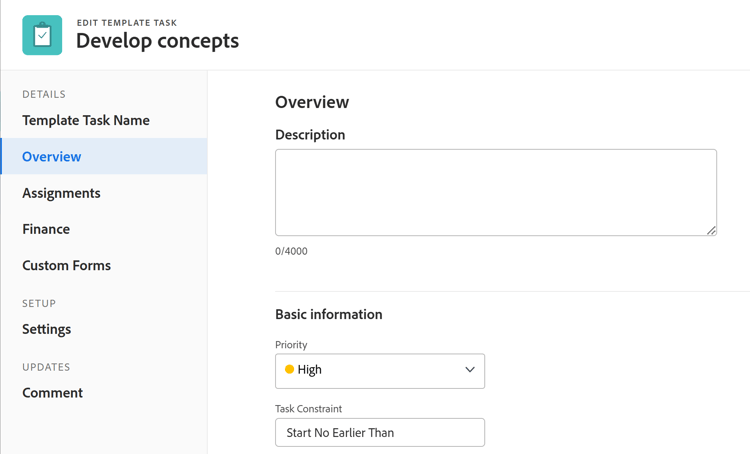The height and width of the screenshot is (454, 750).
Task: Open the Finance section
Action: point(46,229)
